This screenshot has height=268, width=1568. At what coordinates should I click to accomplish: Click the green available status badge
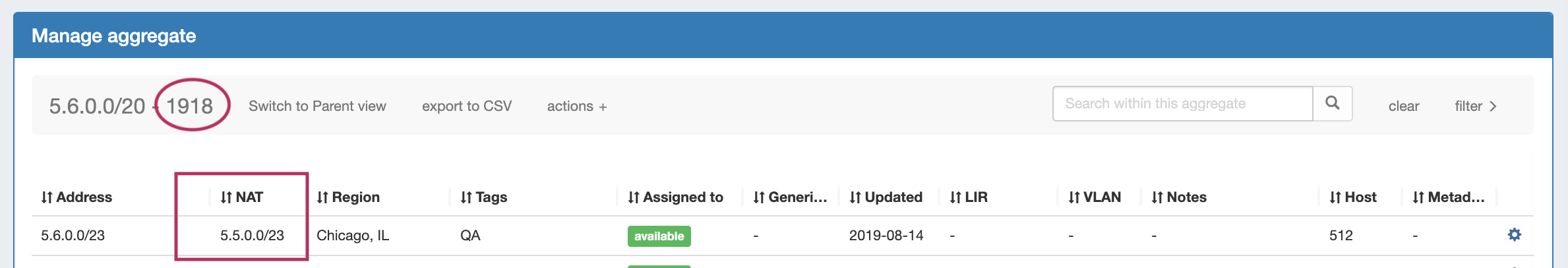(659, 236)
